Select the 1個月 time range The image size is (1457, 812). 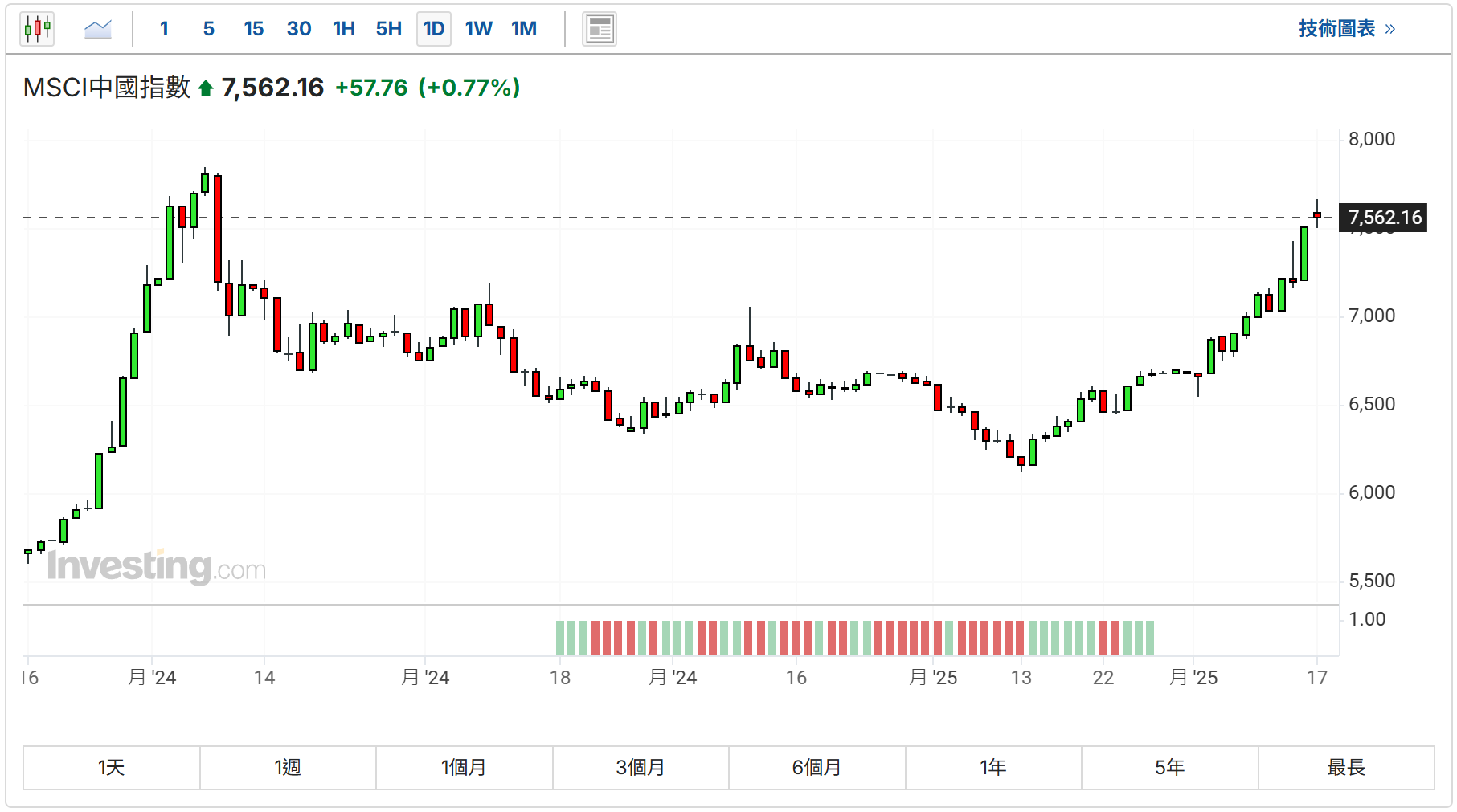coord(465,768)
